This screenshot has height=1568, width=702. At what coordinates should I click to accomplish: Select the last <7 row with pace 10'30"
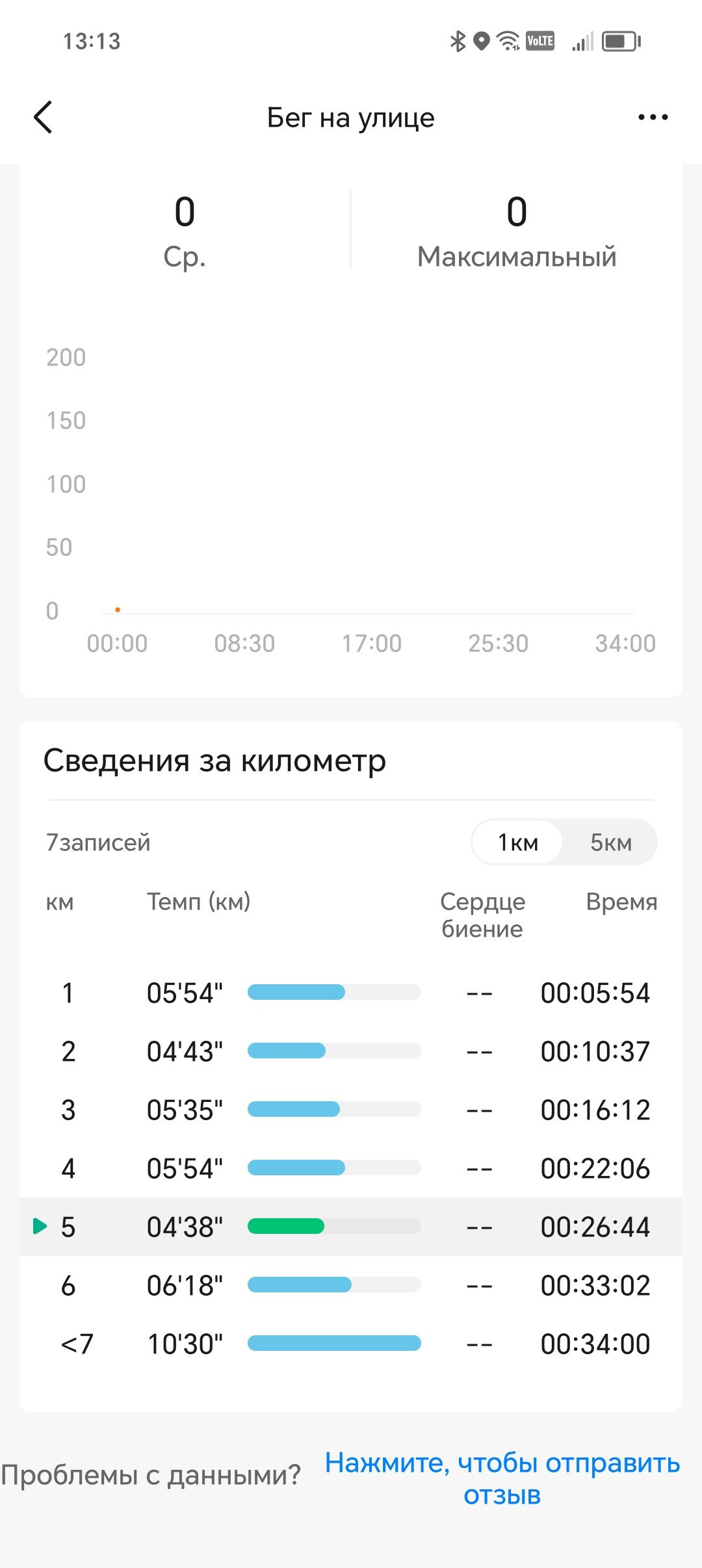coord(351,1344)
